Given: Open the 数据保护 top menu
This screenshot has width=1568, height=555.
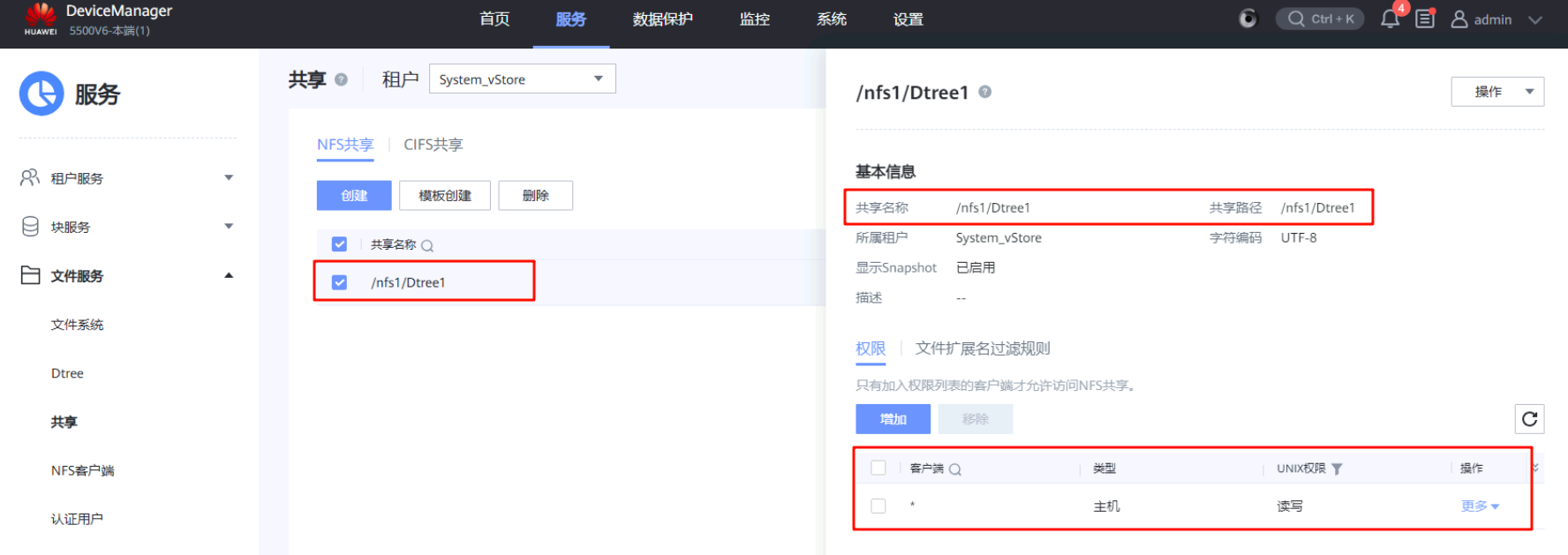Looking at the screenshot, I should (x=662, y=19).
